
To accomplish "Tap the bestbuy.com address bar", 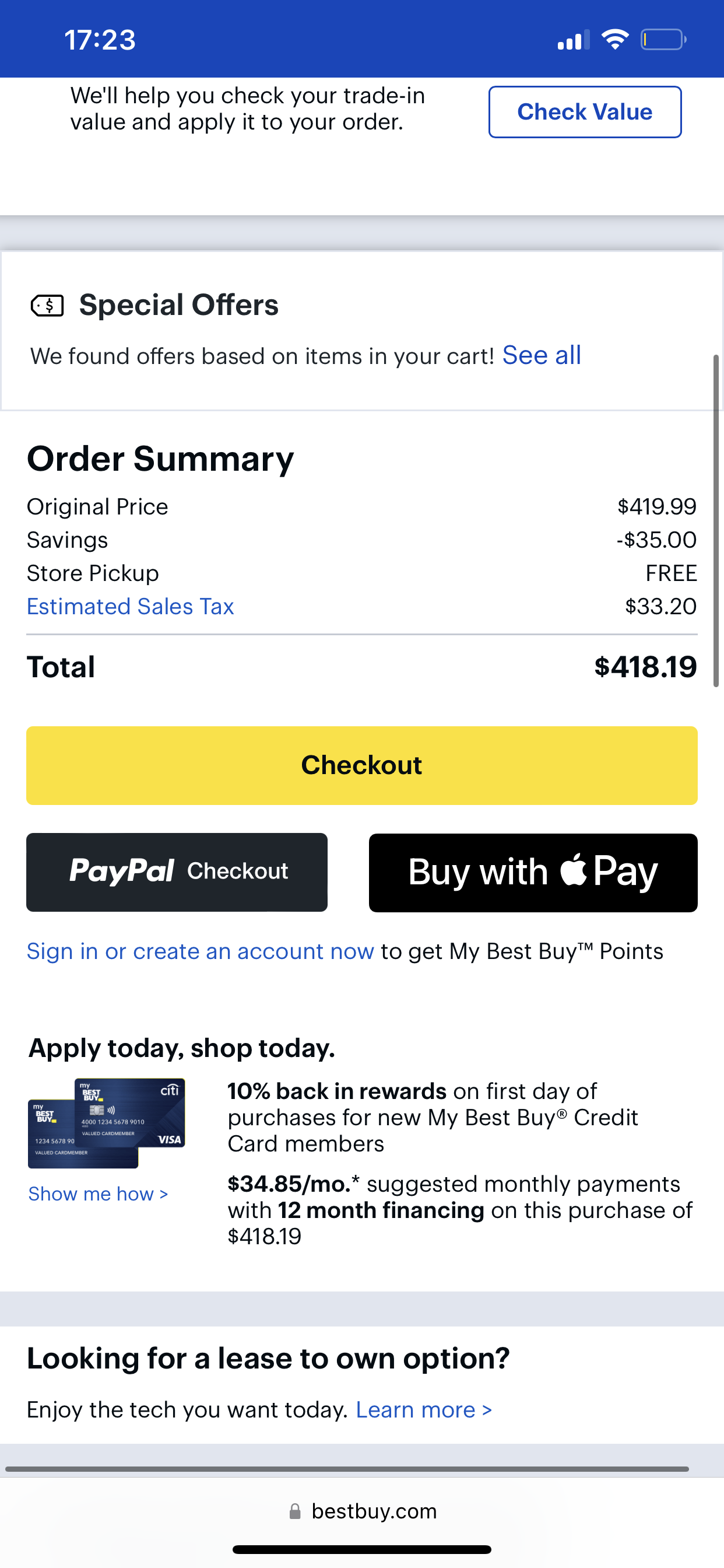I will click(x=374, y=1511).
